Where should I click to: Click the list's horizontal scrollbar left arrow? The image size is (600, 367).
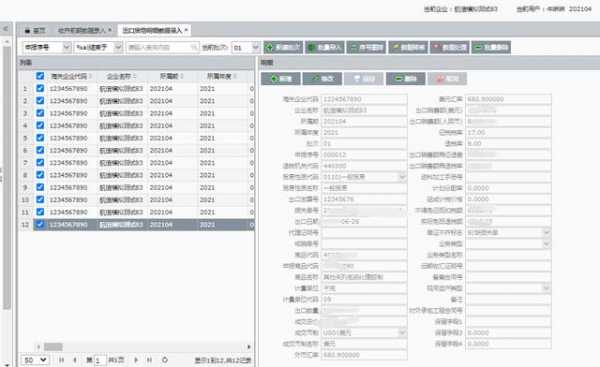coord(38,347)
